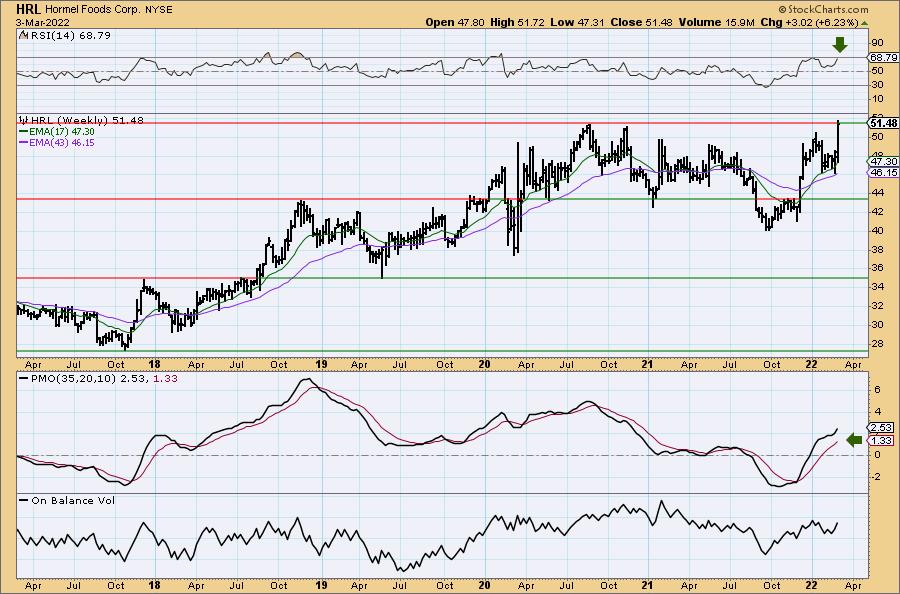Click year 22 label under OBV panel
This screenshot has width=900, height=594.
(x=811, y=585)
